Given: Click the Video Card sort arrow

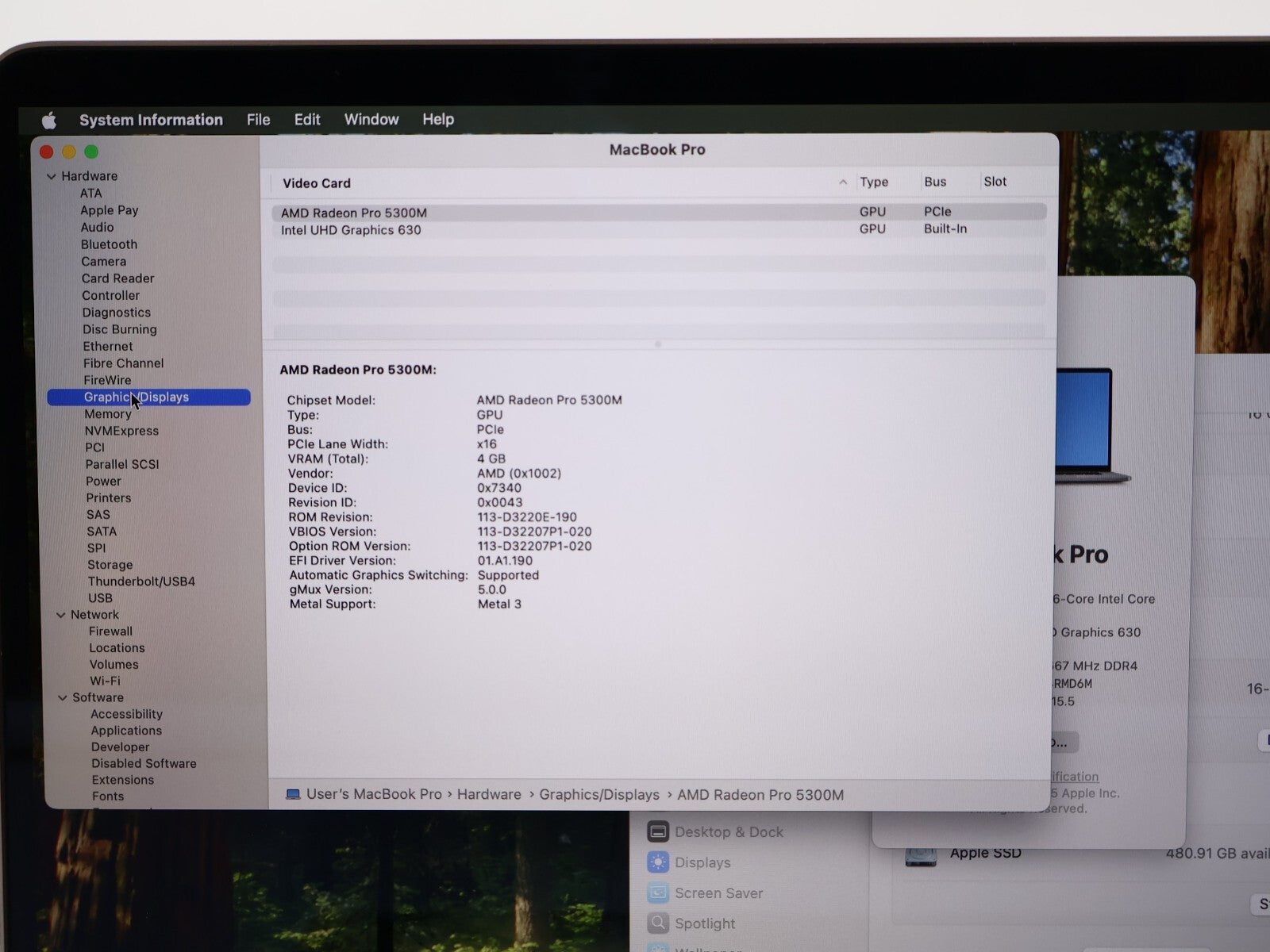Looking at the screenshot, I should tap(843, 182).
